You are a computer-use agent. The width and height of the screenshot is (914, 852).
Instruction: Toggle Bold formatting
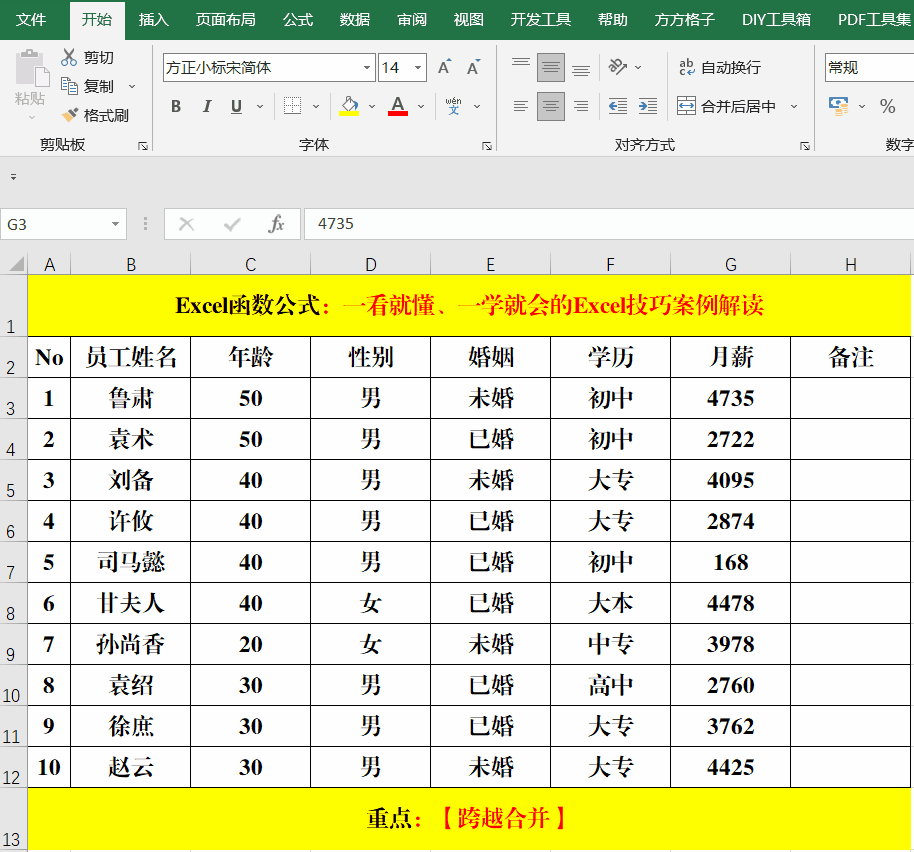[x=176, y=106]
